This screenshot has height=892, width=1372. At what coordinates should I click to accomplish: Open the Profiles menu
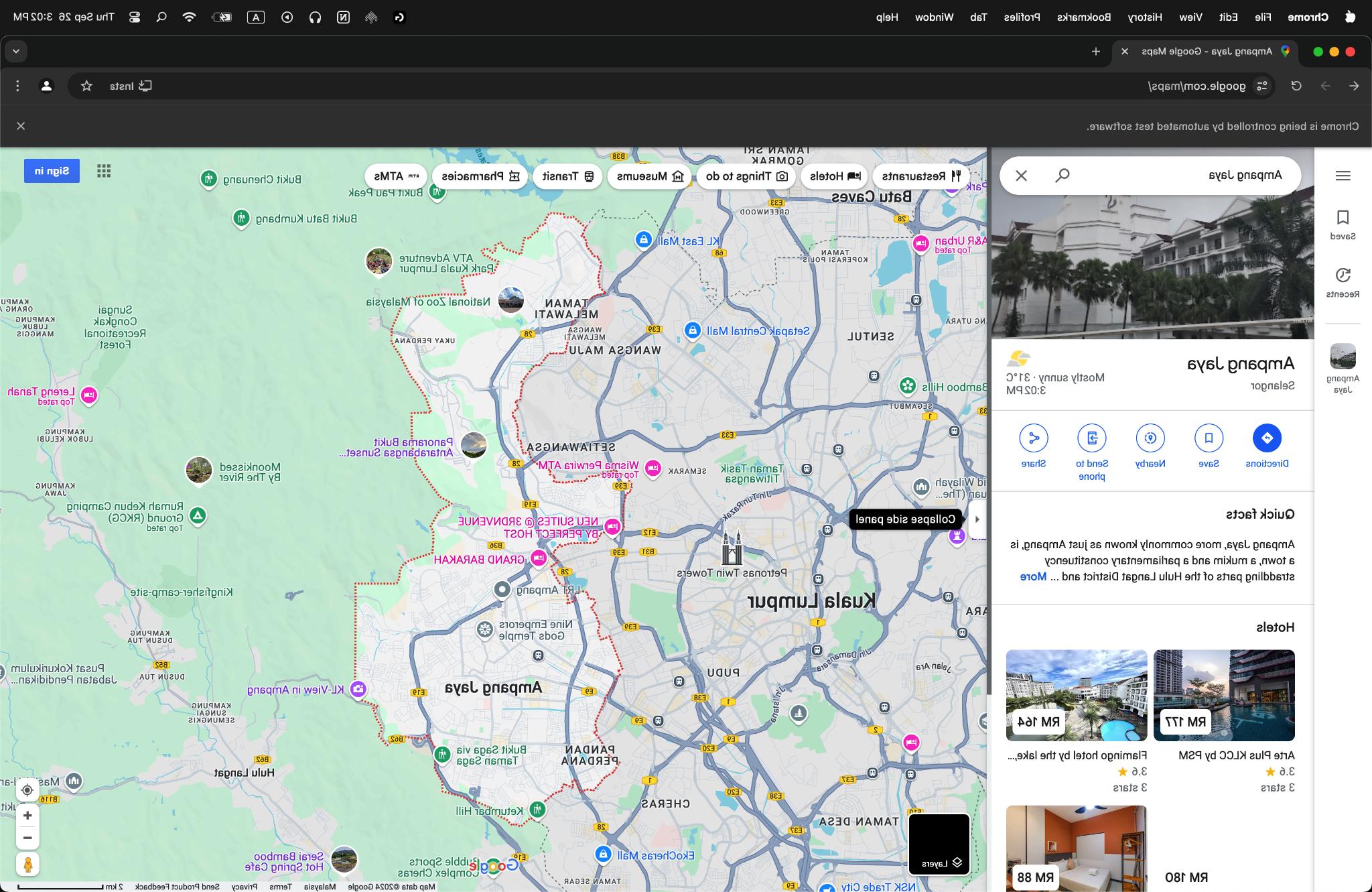(x=1022, y=17)
